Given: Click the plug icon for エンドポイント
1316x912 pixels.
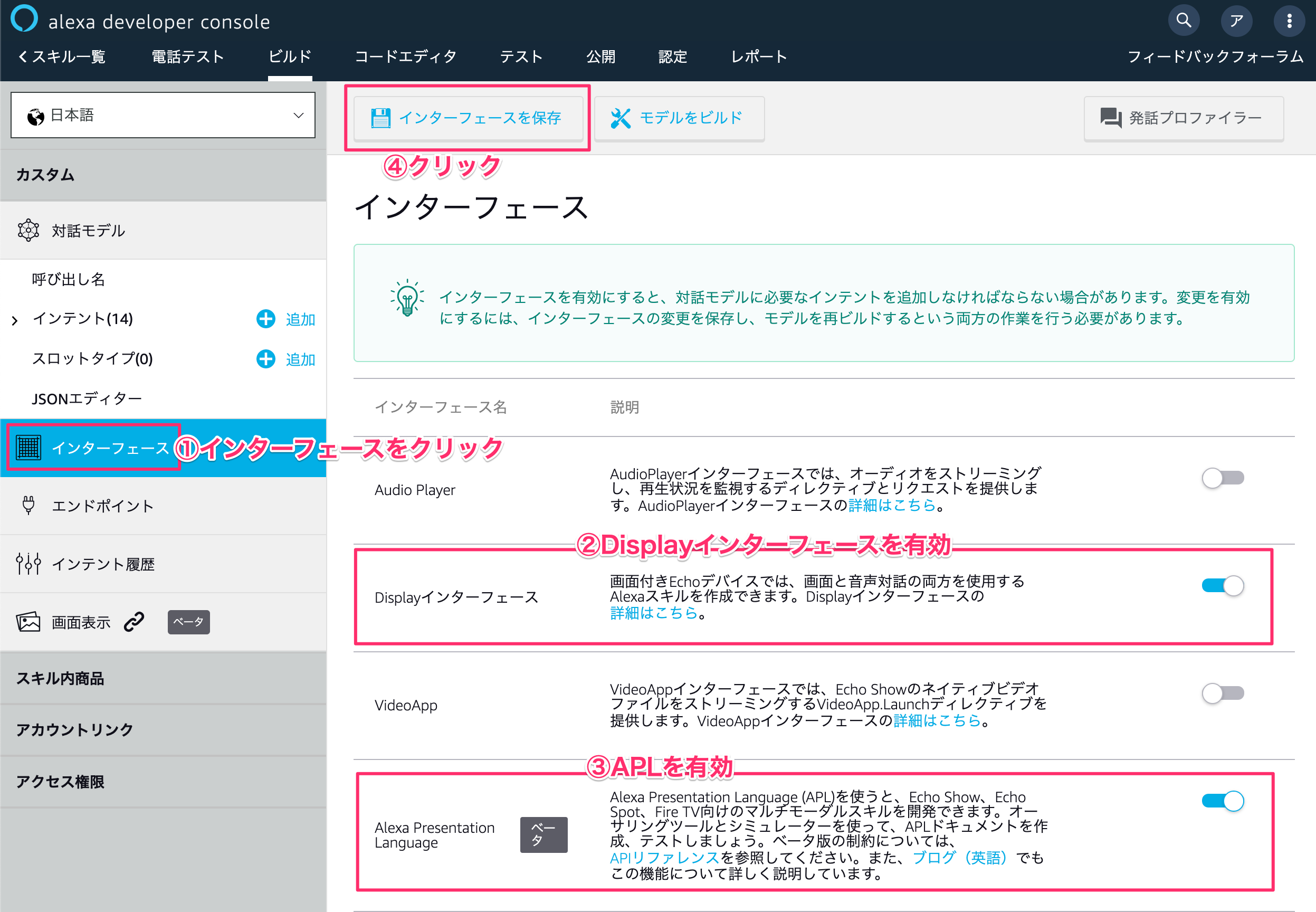Looking at the screenshot, I should point(28,505).
